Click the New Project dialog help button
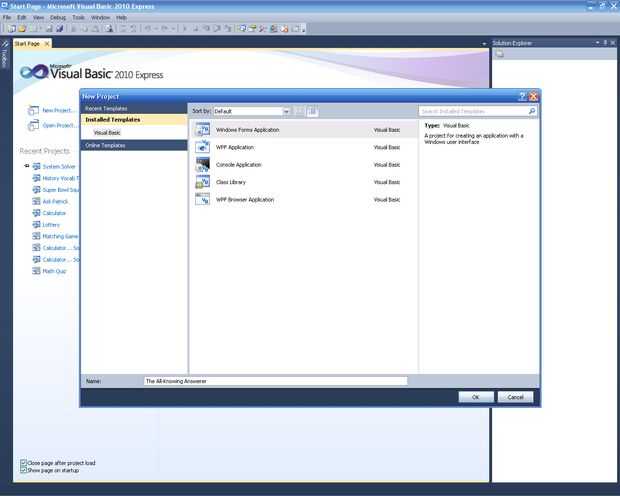 pos(522,96)
